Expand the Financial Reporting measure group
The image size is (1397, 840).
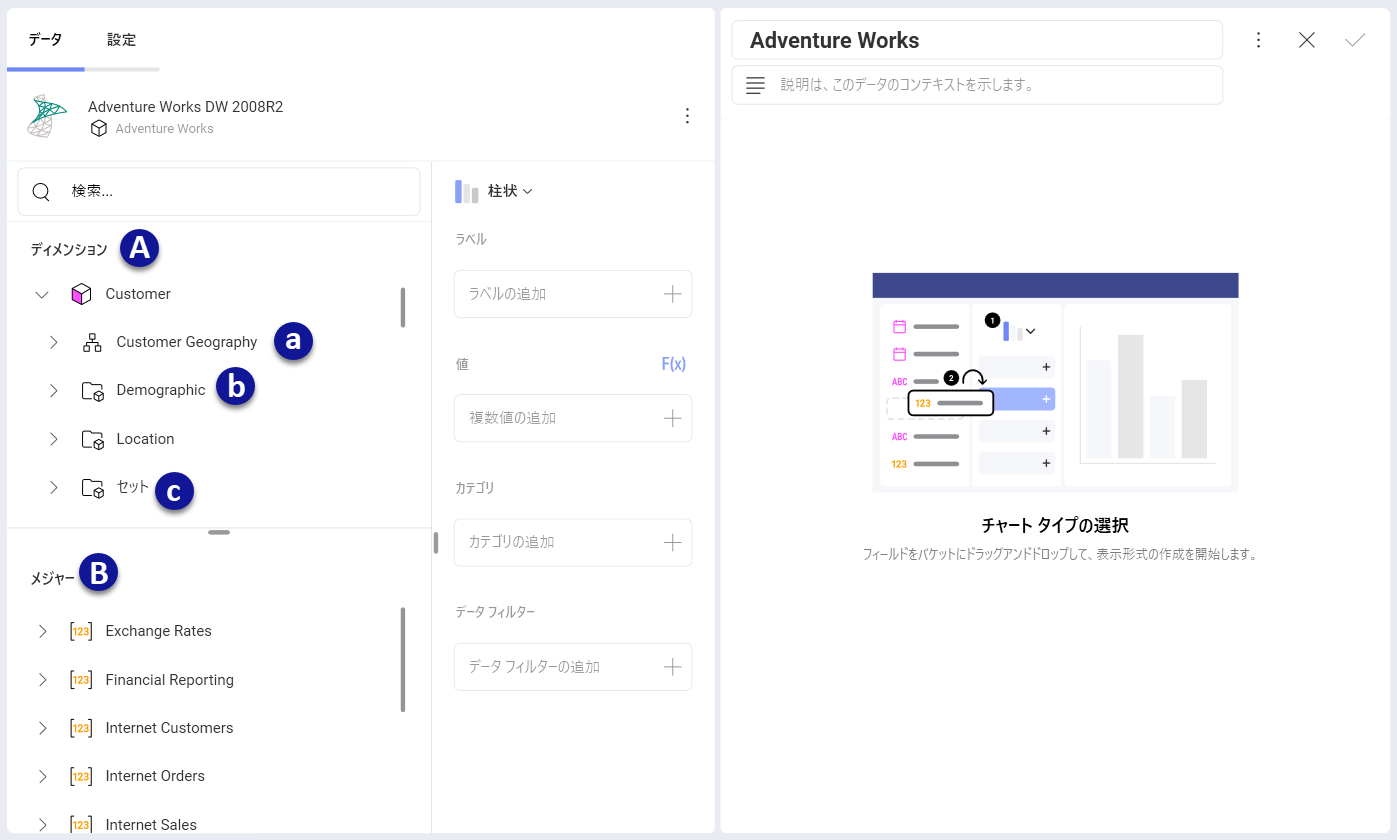point(43,680)
